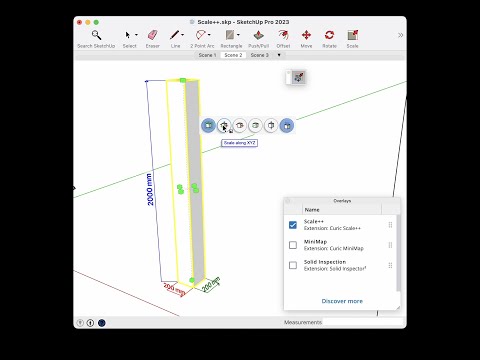The width and height of the screenshot is (480, 360).
Task: Click the leftmost blue Scale++ mode button
Action: pyautogui.click(x=209, y=126)
